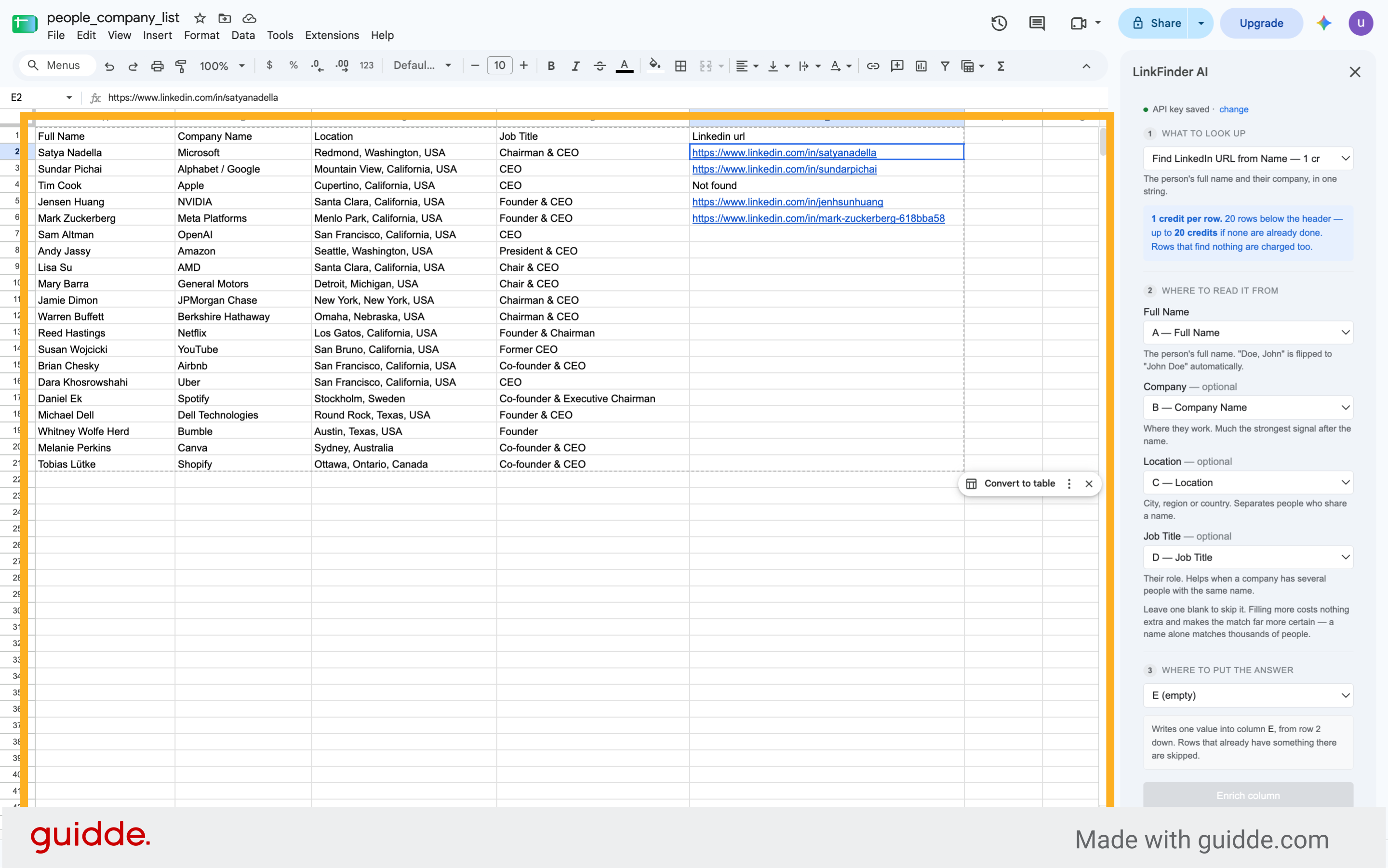Expand the Location column dropdown
The width and height of the screenshot is (1388, 868).
tap(1248, 482)
